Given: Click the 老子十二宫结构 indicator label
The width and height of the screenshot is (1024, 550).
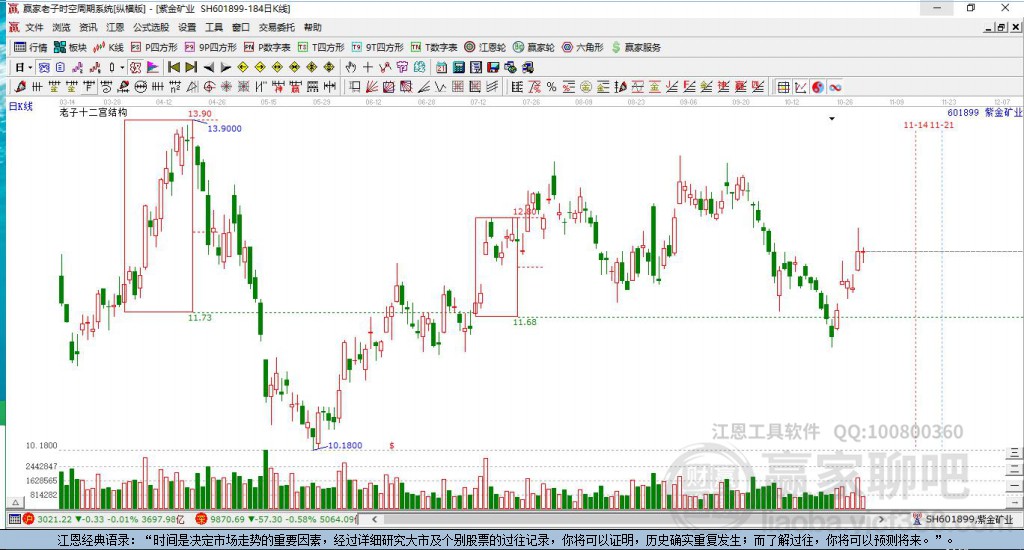Looking at the screenshot, I should (x=93, y=112).
